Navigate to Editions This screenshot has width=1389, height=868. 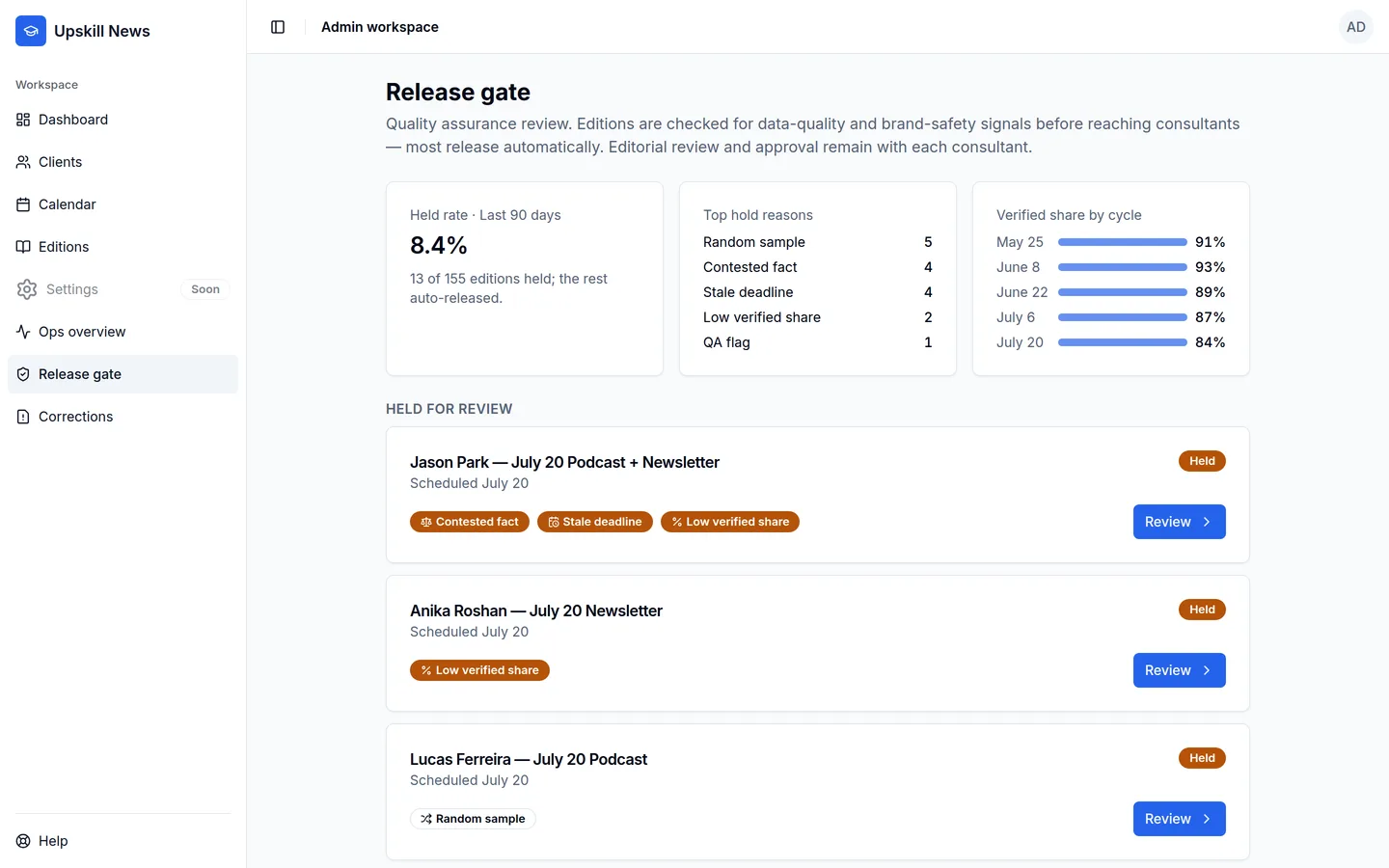pyautogui.click(x=123, y=247)
